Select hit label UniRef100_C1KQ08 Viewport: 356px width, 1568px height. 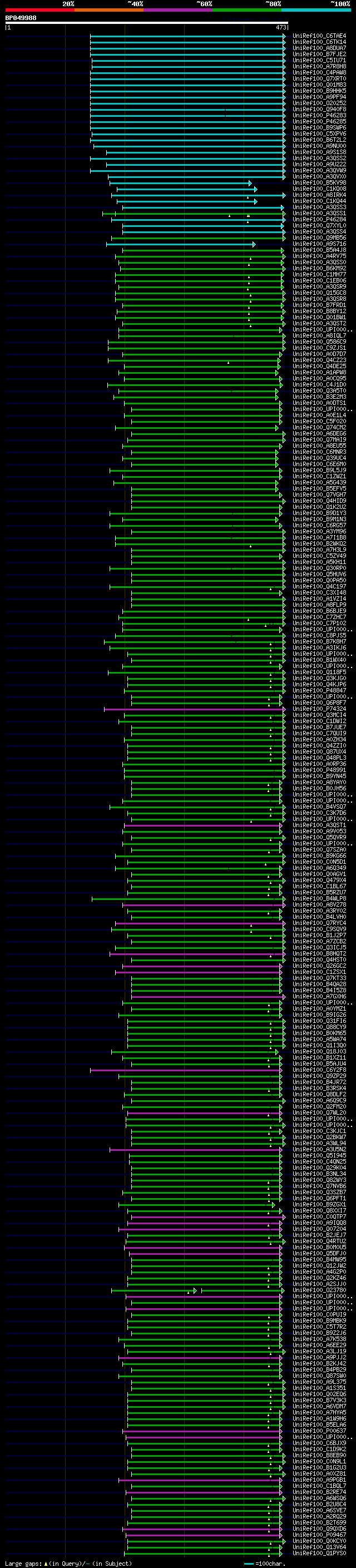coord(319,189)
